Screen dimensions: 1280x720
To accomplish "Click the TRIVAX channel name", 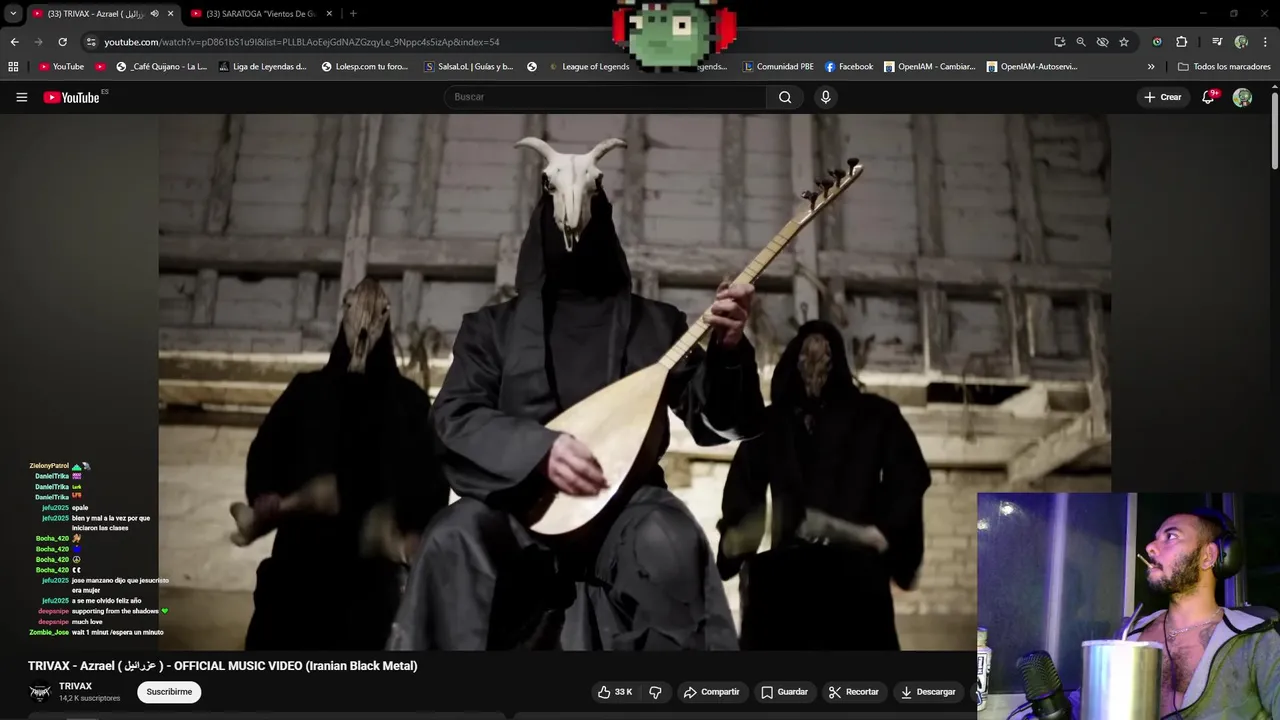I will click(75, 686).
